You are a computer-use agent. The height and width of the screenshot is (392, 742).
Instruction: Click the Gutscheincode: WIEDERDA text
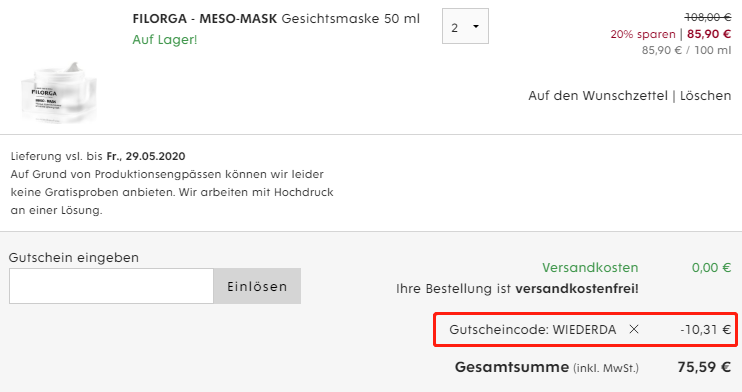[533, 330]
